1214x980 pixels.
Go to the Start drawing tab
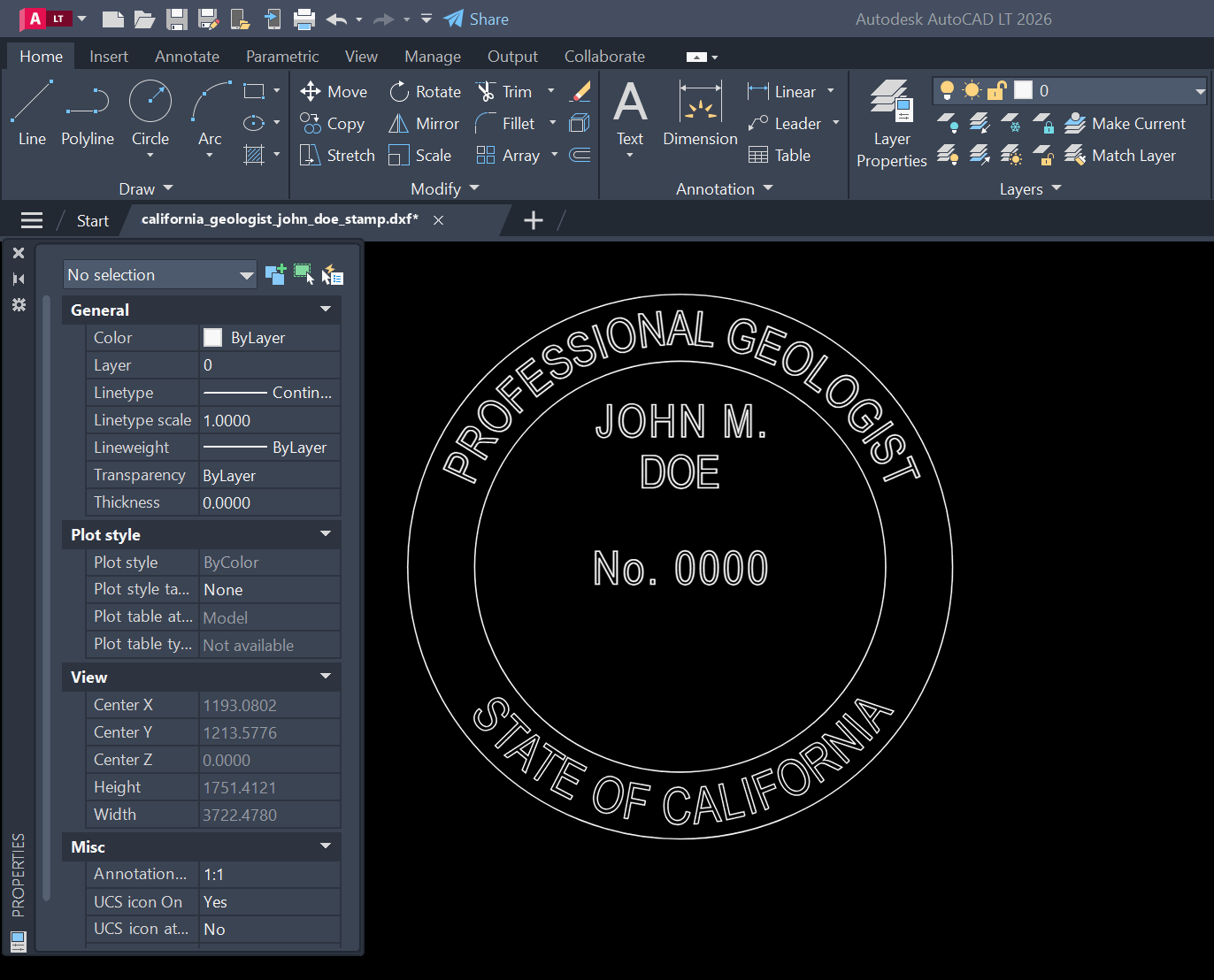pos(93,221)
